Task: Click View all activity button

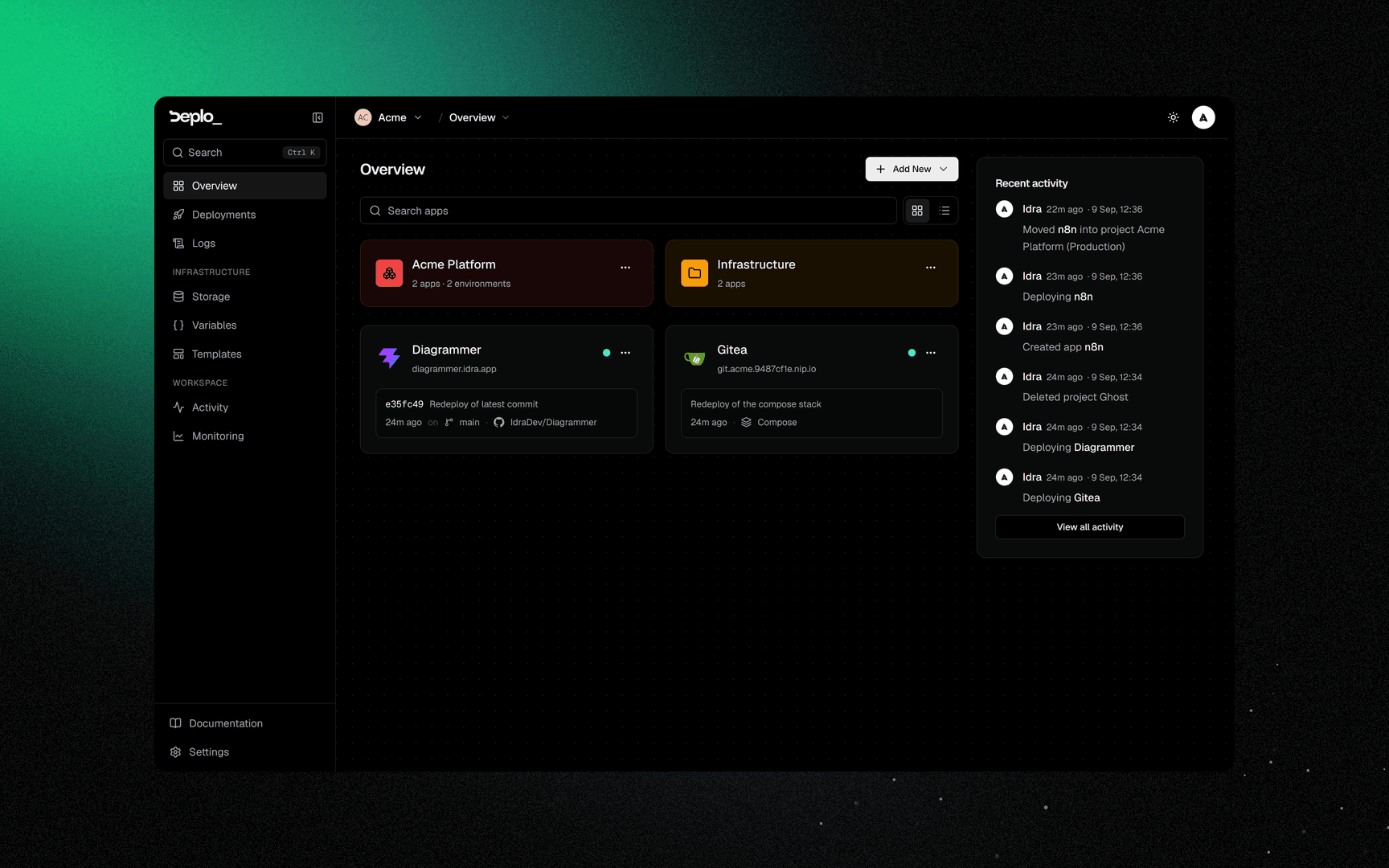Action: (1090, 527)
